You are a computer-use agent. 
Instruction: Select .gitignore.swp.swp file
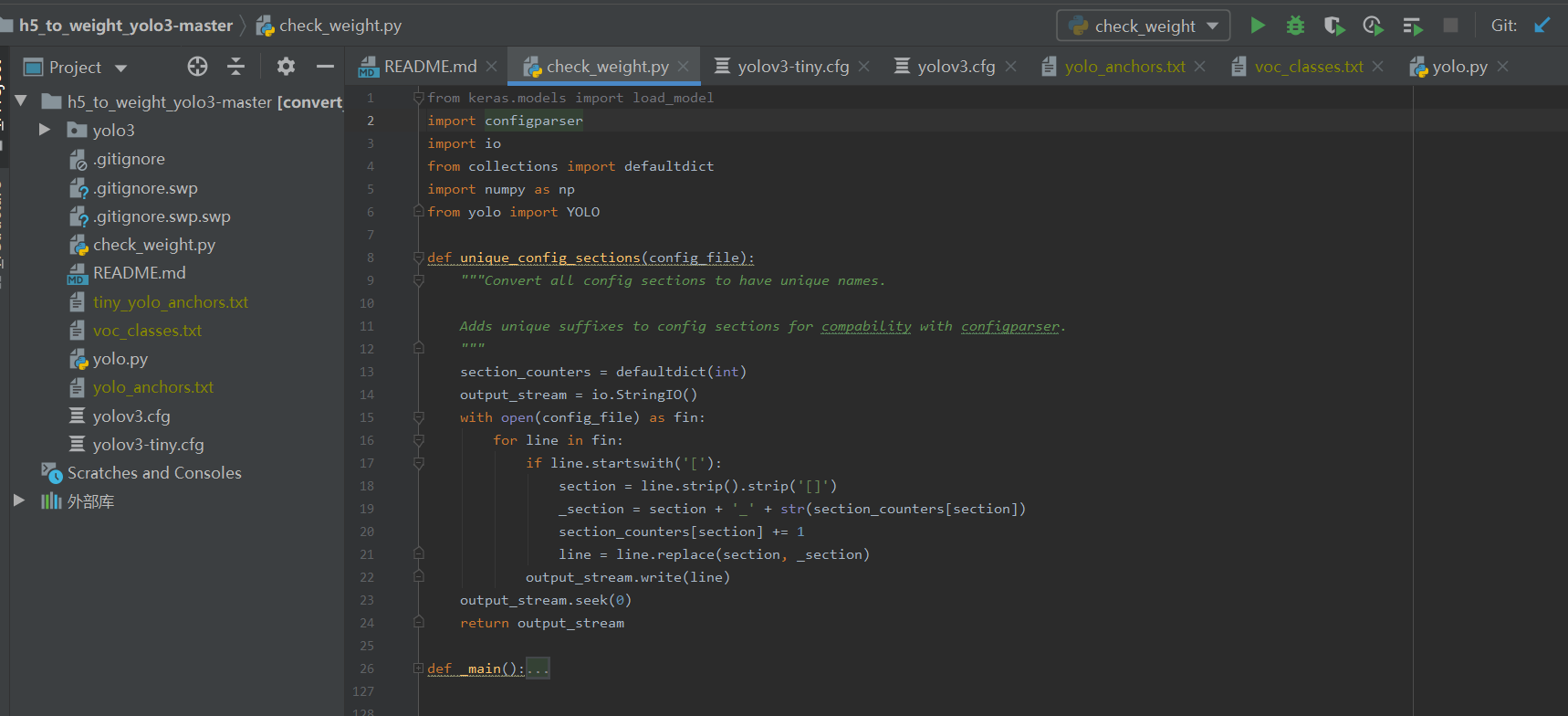[162, 216]
